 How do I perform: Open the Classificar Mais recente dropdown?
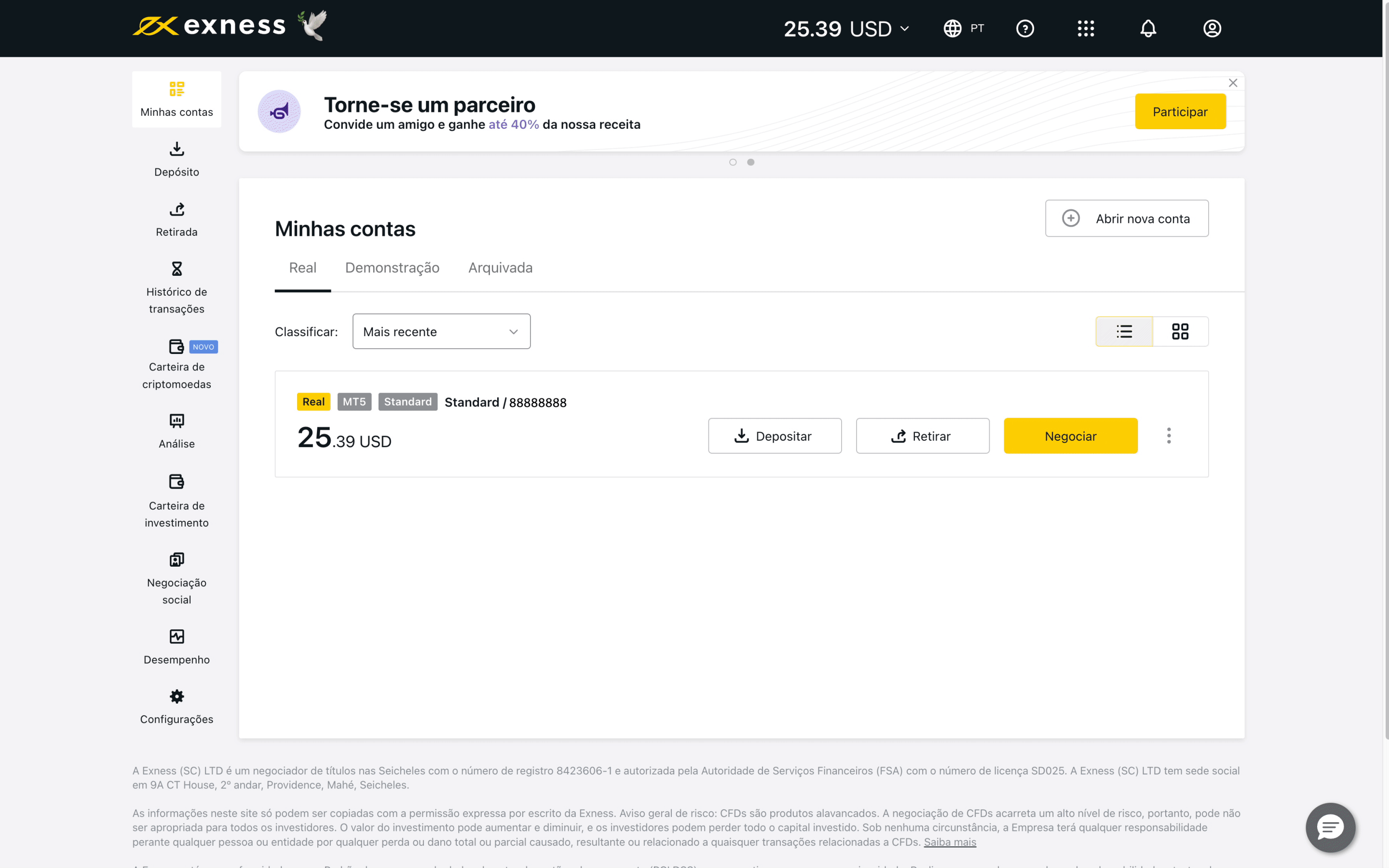(x=441, y=331)
